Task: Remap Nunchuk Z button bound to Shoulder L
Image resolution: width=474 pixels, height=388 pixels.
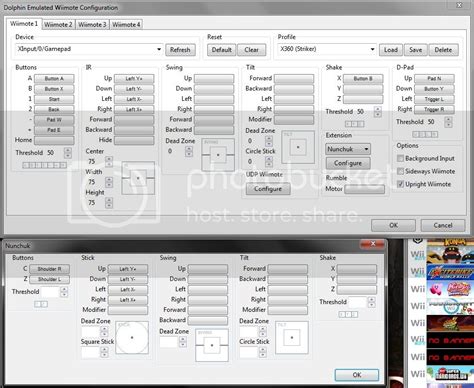Action: click(49, 279)
